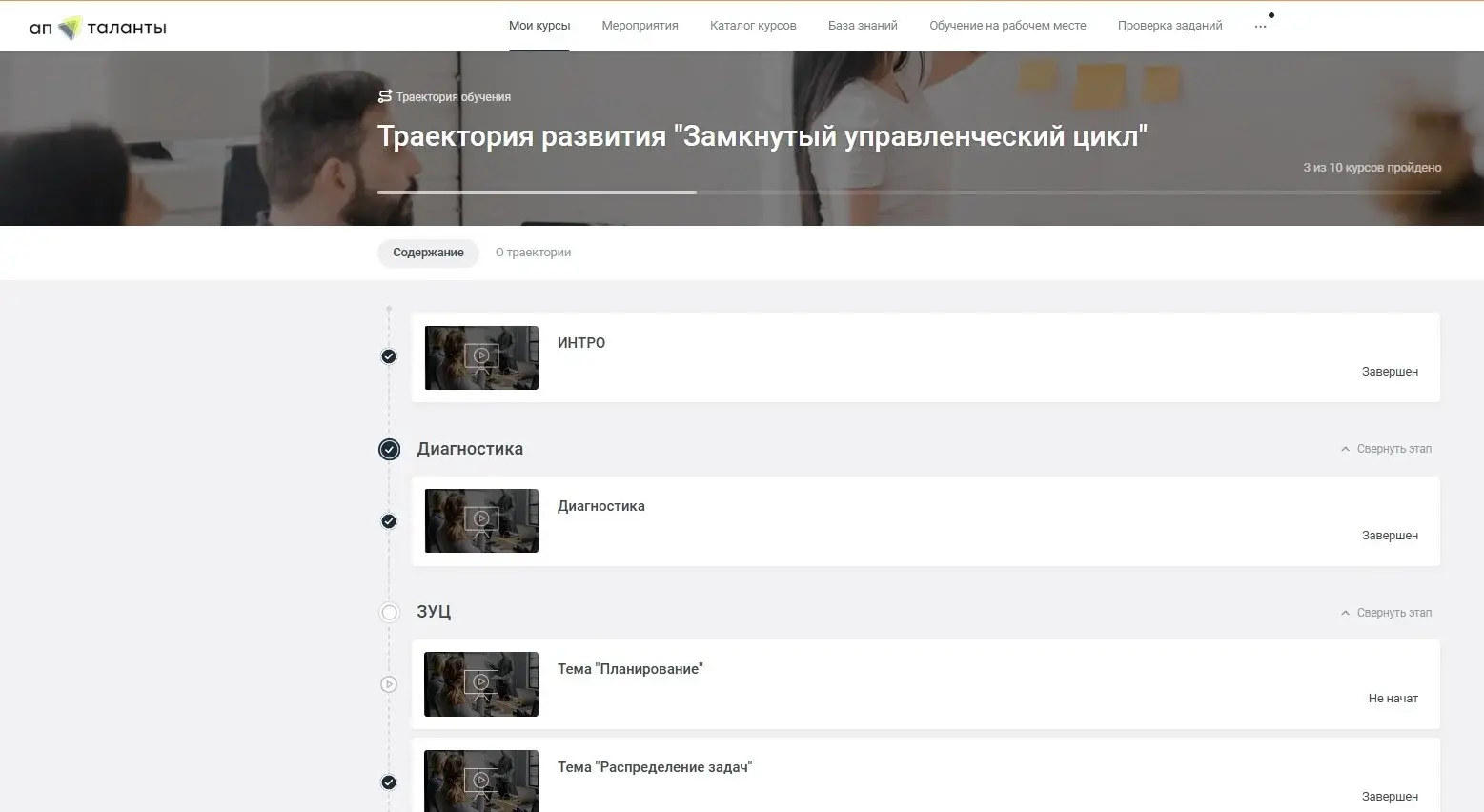1484x812 pixels.
Task: Open the Тема "Распределение задач" thumbnail
Action: pos(481,782)
